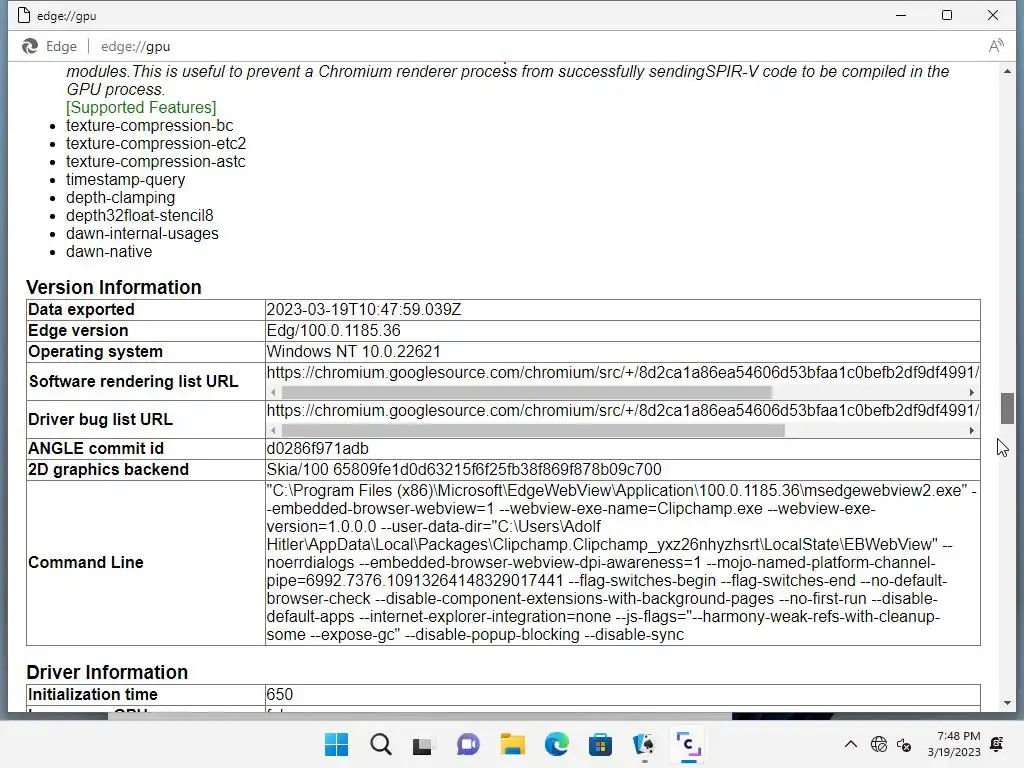Image resolution: width=1024 pixels, height=768 pixels.
Task: Click depth-clamping list item
Action: (120, 197)
